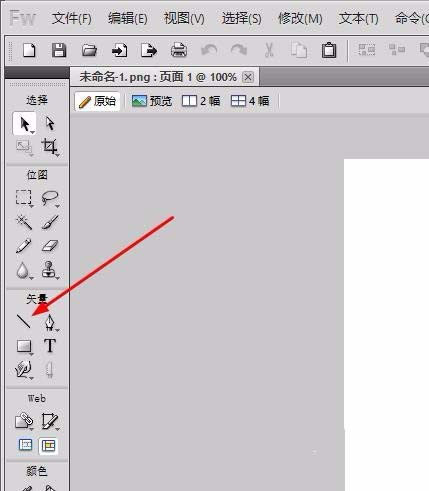Viewport: 429px width, 491px height.
Task: Select the Subselection tool
Action: point(50,124)
